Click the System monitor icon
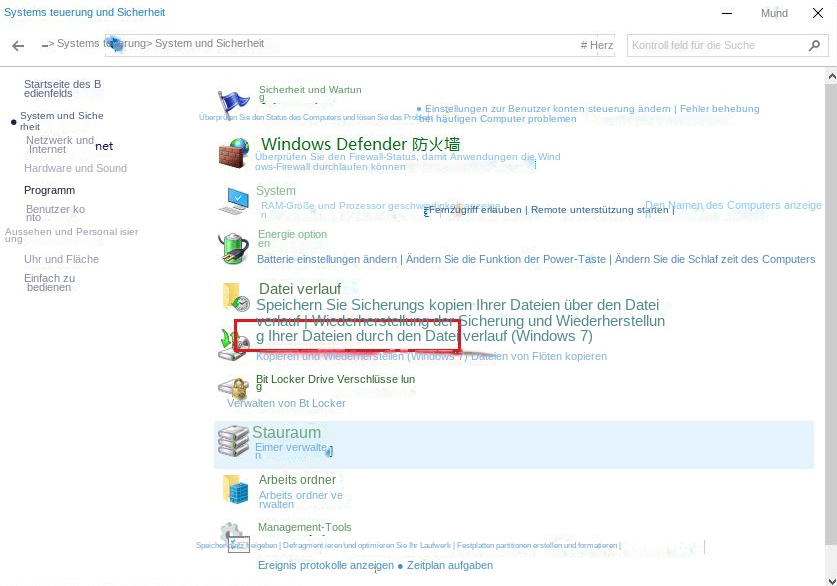This screenshot has height=586, width=837. pyautogui.click(x=233, y=200)
